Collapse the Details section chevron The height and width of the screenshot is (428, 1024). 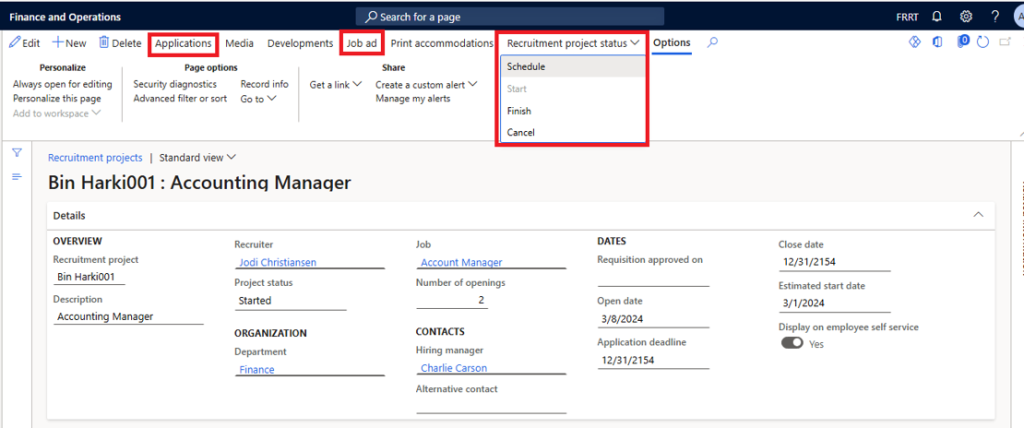977,215
